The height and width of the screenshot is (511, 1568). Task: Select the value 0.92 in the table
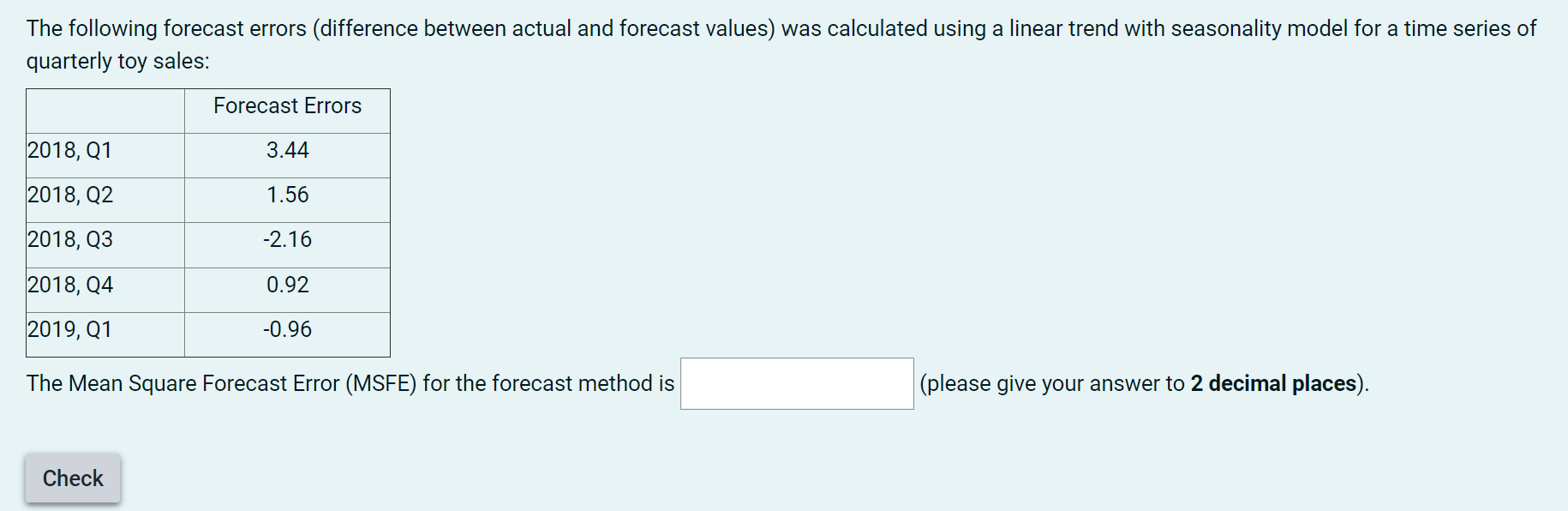point(287,285)
